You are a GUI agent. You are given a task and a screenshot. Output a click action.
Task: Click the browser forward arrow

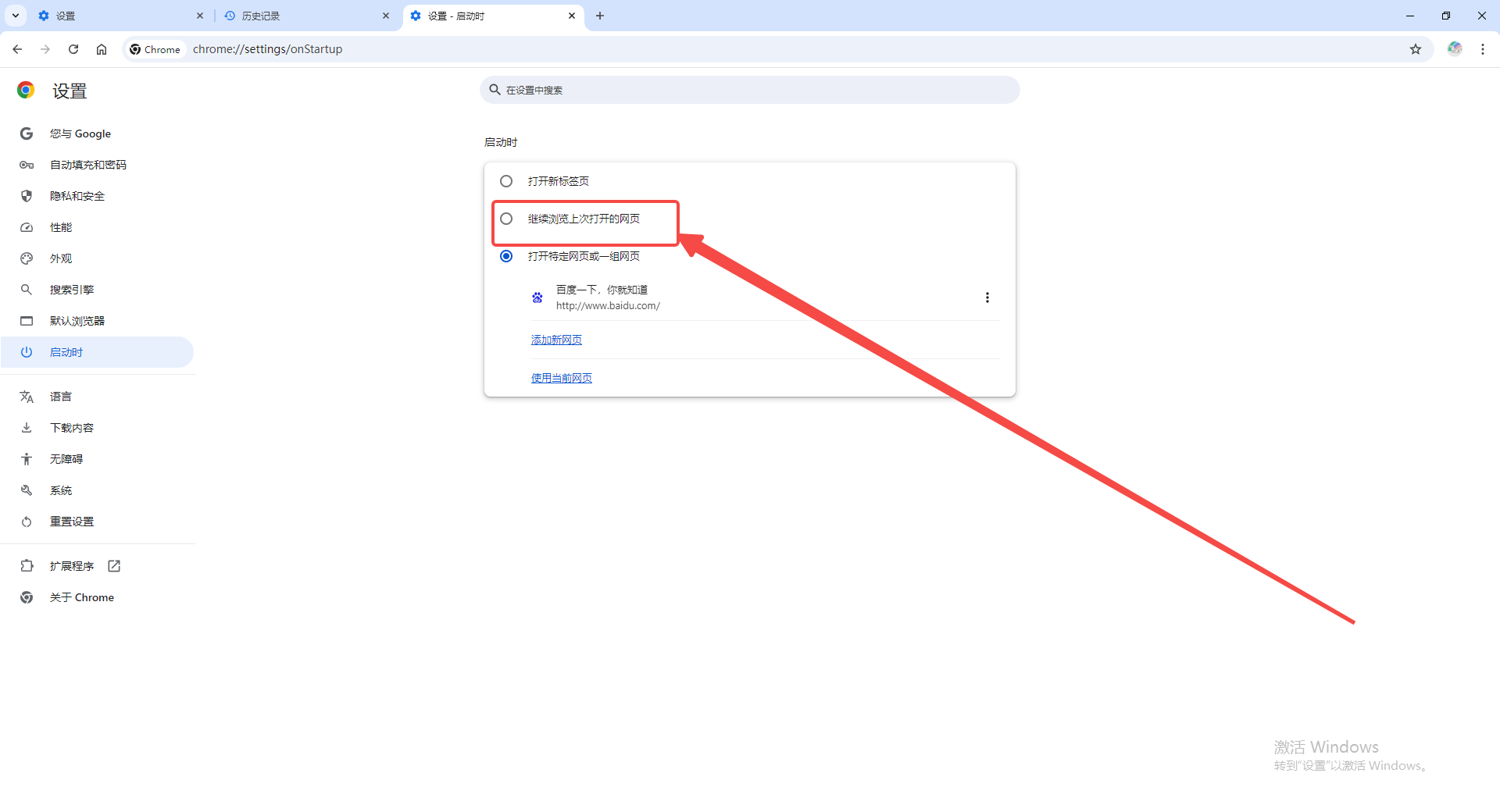pyautogui.click(x=45, y=49)
